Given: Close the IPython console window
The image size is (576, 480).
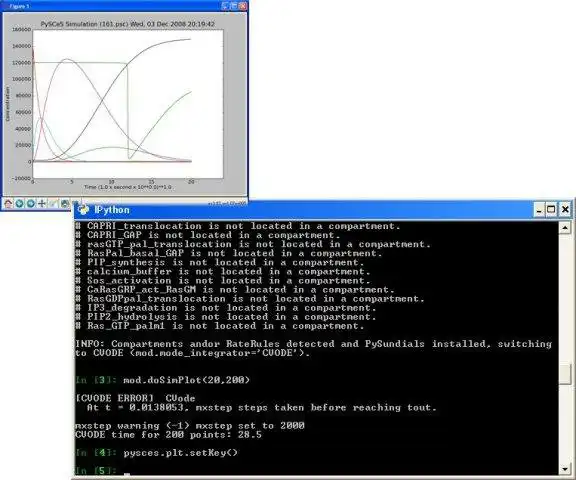Looking at the screenshot, I should pyautogui.click(x=565, y=210).
